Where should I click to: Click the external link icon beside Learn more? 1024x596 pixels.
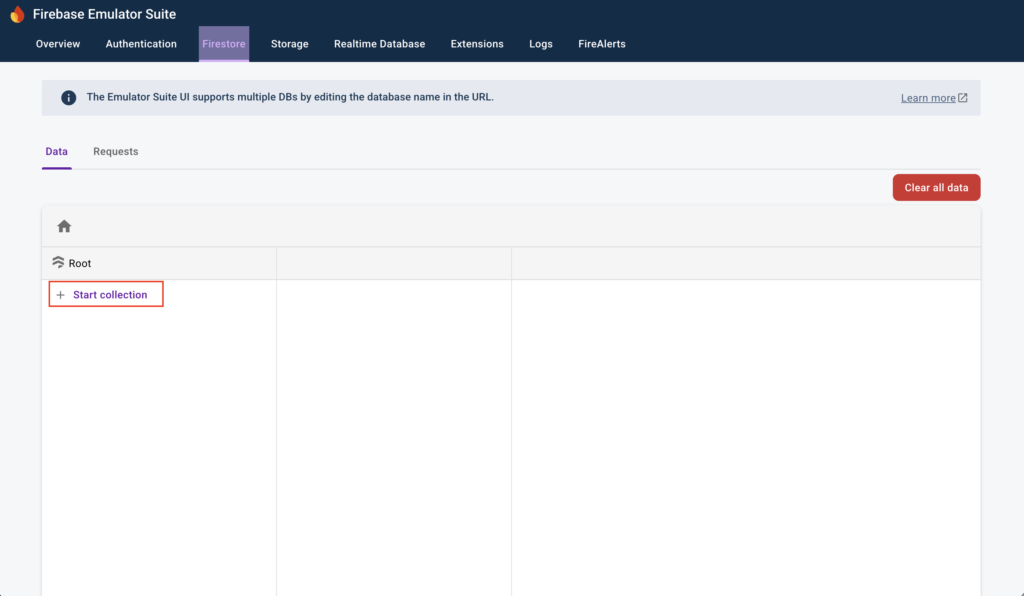(963, 98)
